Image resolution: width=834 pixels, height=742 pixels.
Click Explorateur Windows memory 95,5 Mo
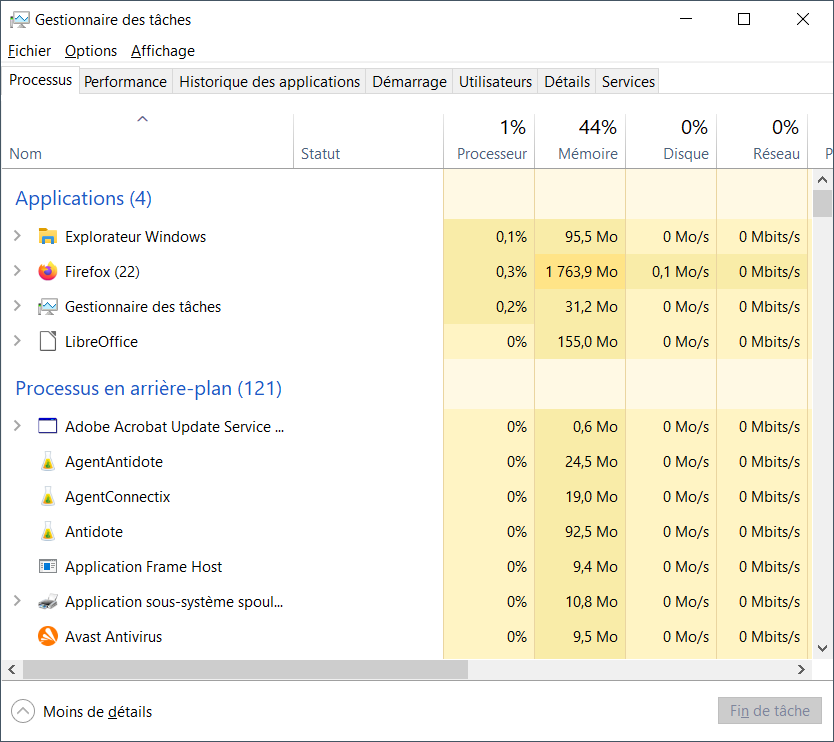[591, 237]
